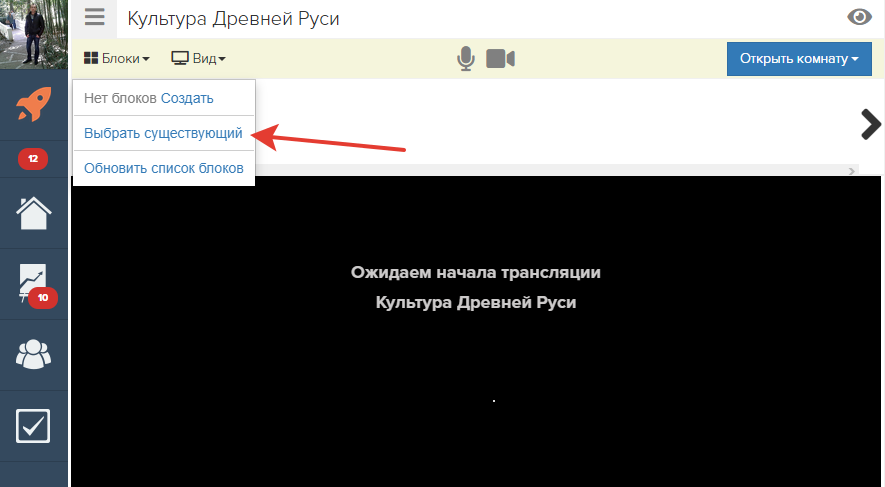Open the Блоки dropdown

(x=117, y=58)
